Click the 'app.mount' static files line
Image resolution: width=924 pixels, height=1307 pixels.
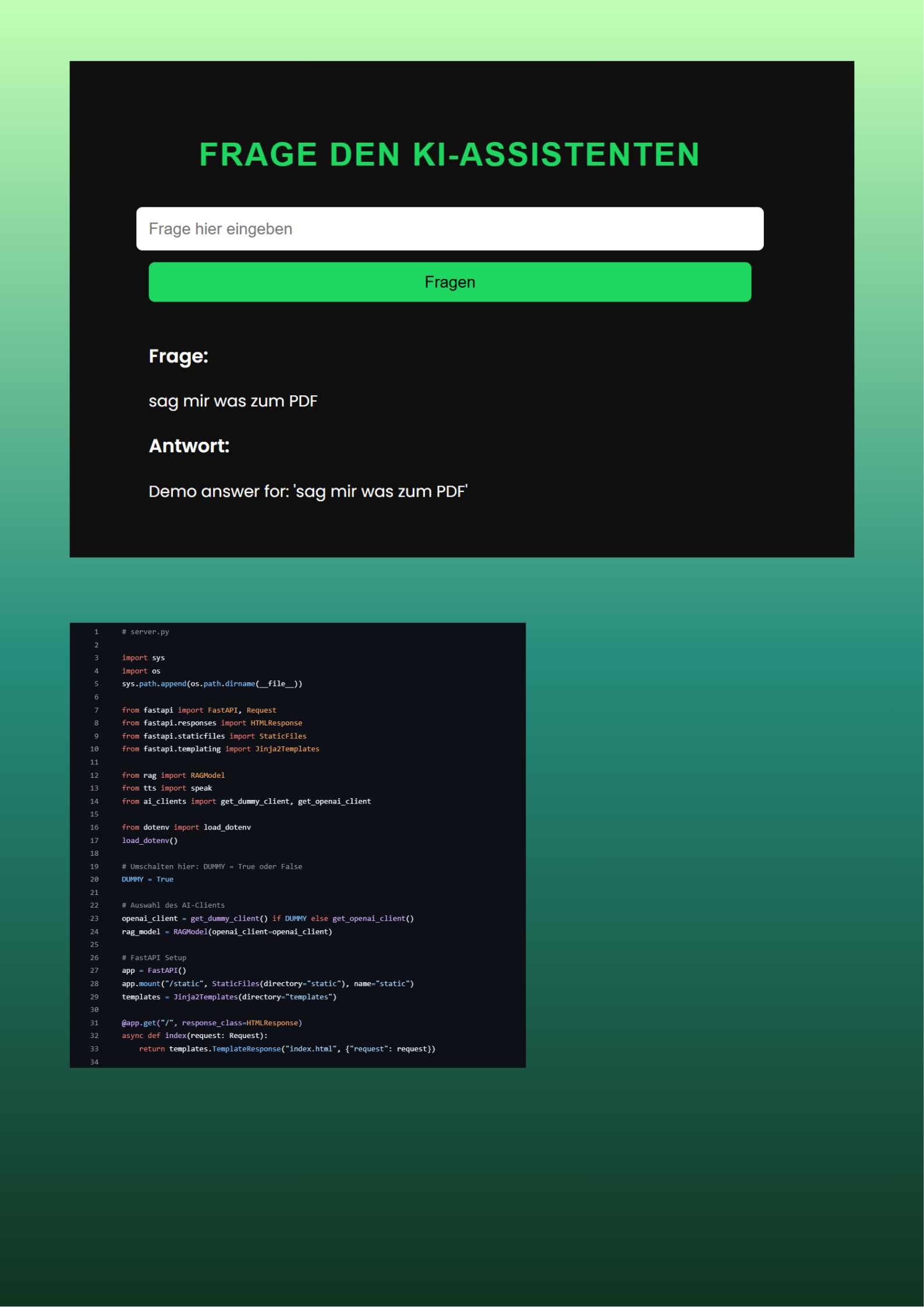pyautogui.click(x=267, y=983)
